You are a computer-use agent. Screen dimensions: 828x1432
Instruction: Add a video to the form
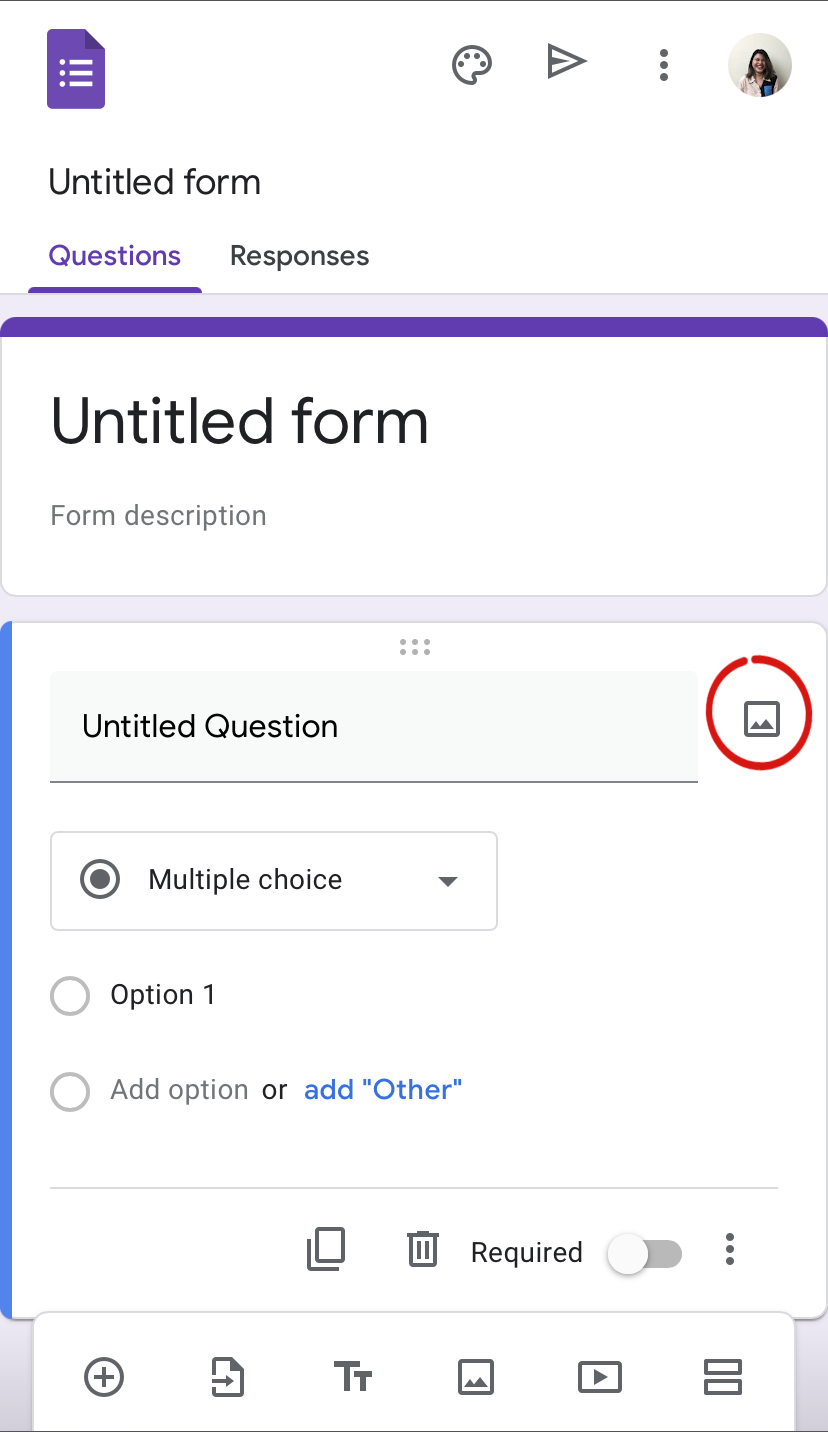pyautogui.click(x=600, y=1377)
